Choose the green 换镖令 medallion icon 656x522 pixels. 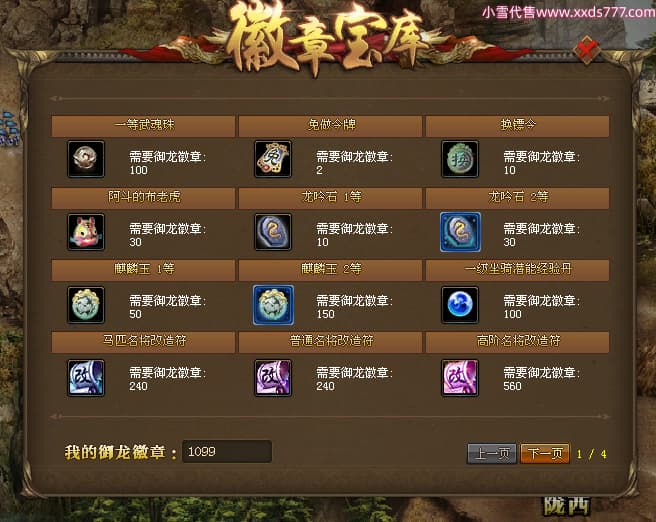click(460, 159)
